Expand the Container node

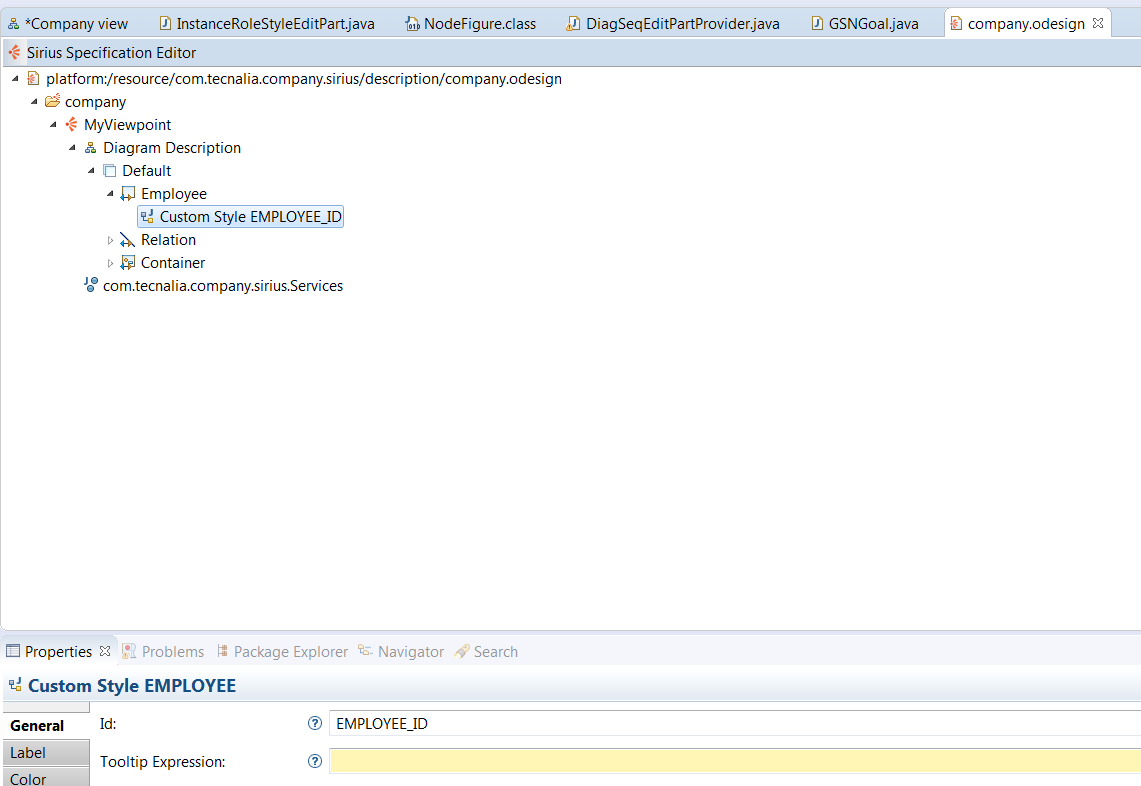click(x=110, y=263)
